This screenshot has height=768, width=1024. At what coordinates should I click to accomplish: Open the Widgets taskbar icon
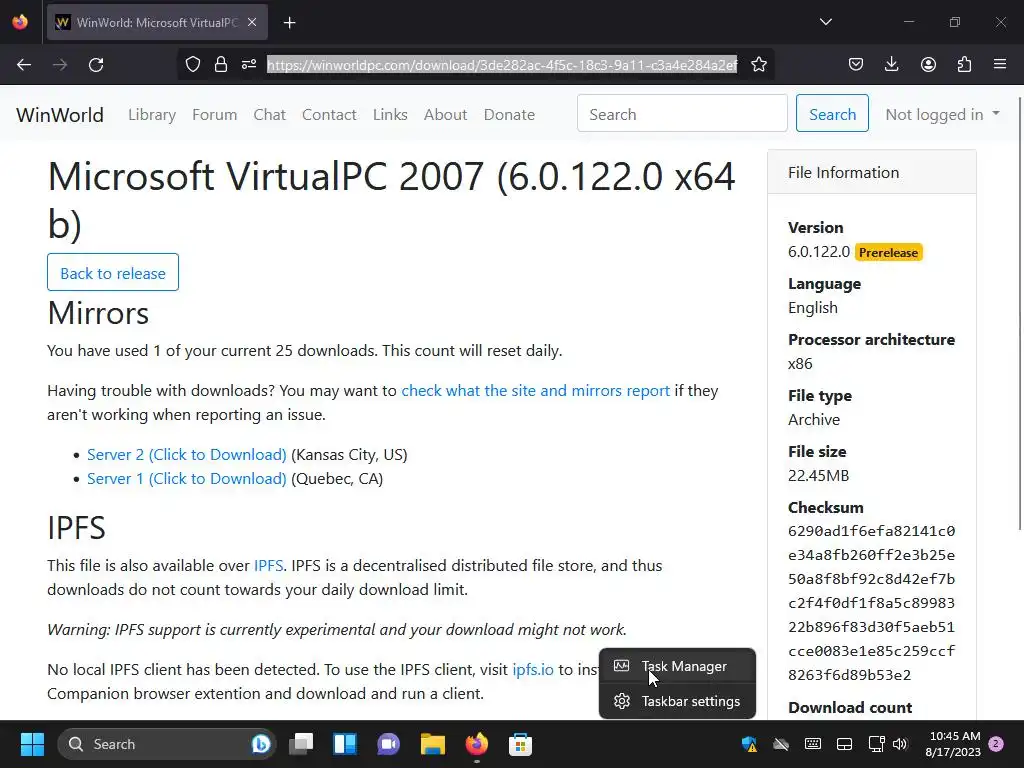[x=345, y=744]
